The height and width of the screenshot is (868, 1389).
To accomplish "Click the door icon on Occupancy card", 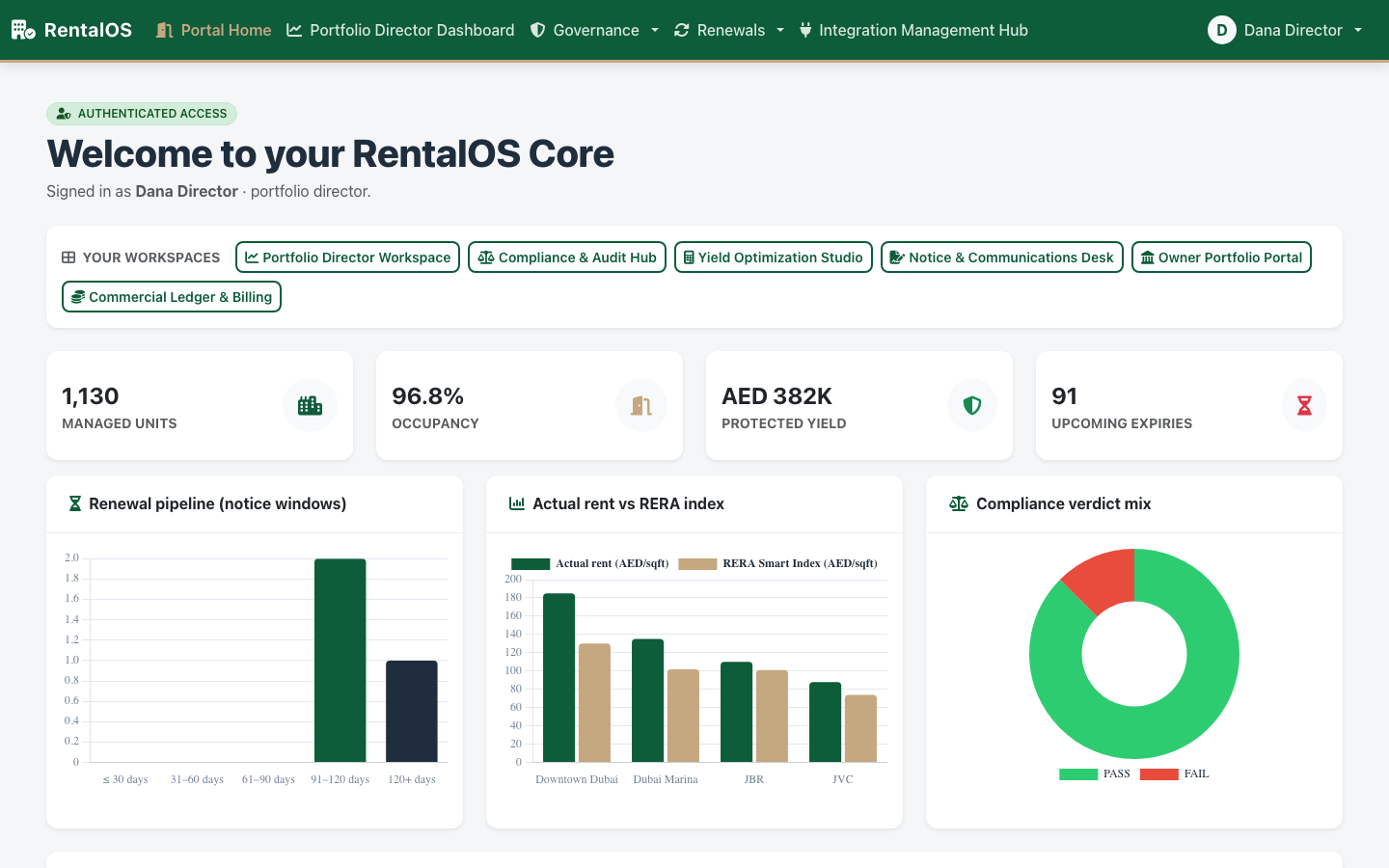I will (x=641, y=405).
